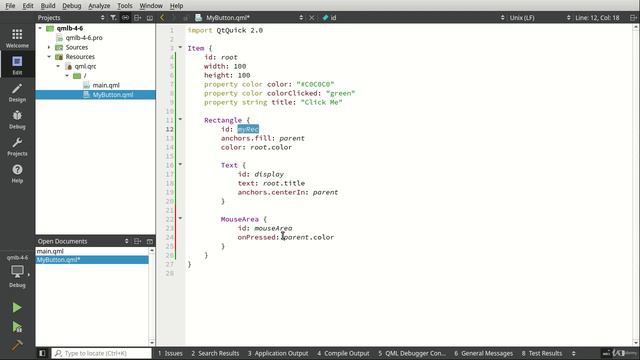The image size is (640, 360).
Task: Select qmlb-4-6.pro in the project tree
Action: (84, 38)
